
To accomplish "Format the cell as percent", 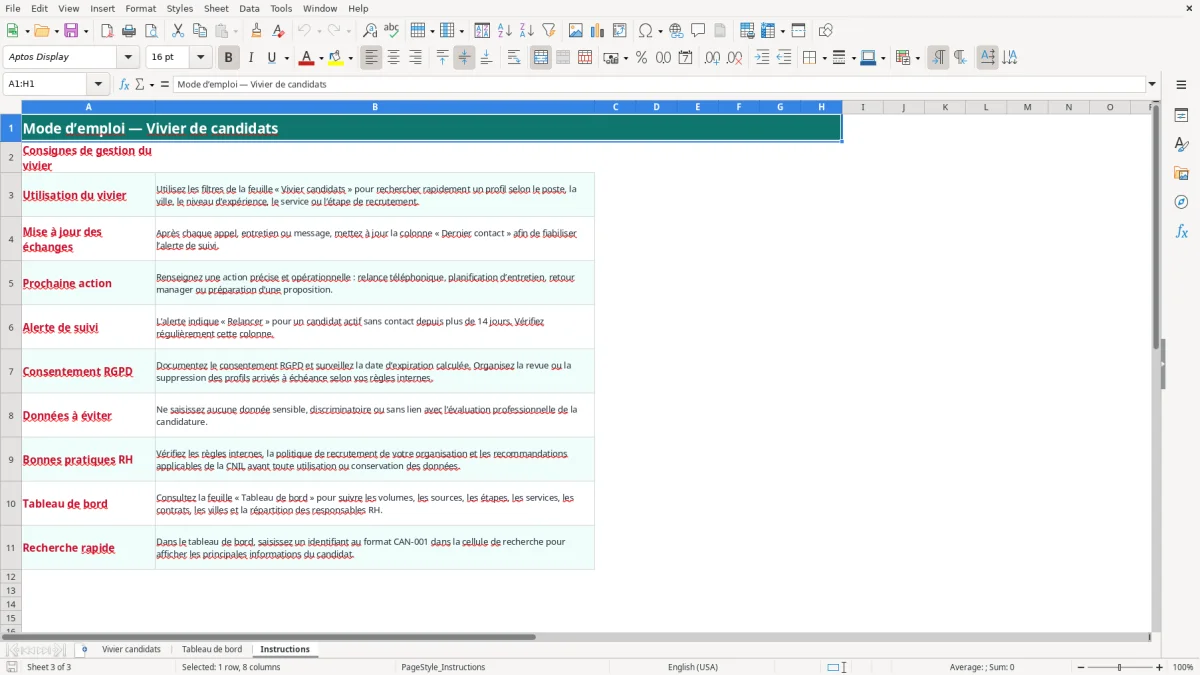I will pos(642,58).
